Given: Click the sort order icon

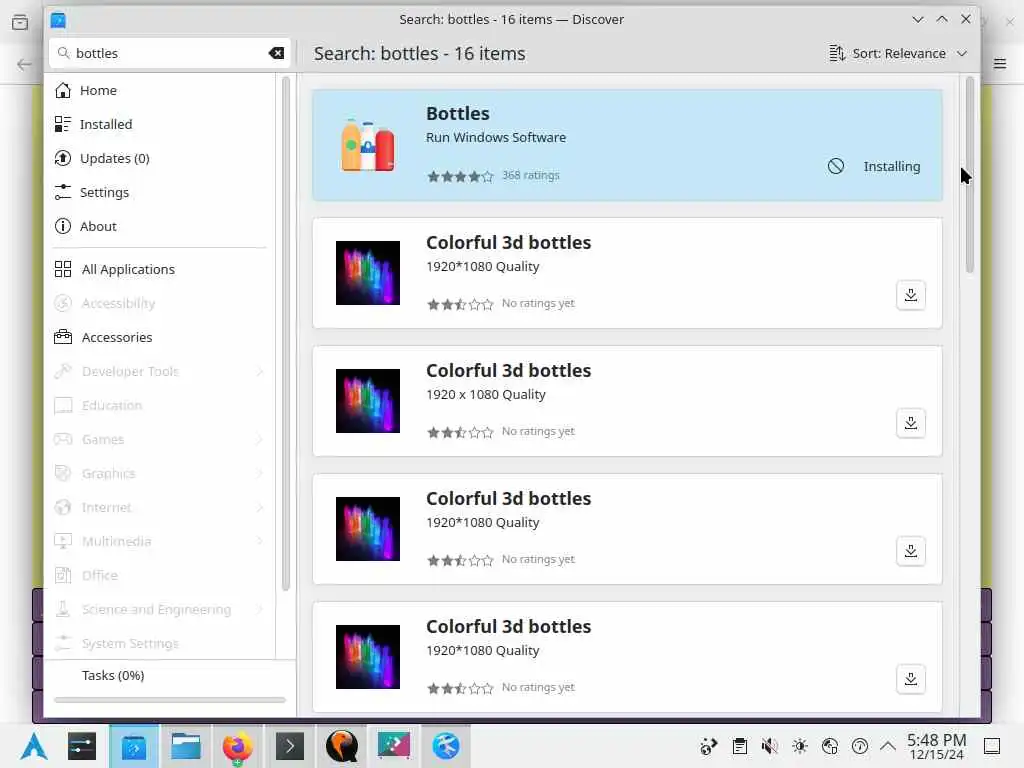Looking at the screenshot, I should (x=837, y=54).
